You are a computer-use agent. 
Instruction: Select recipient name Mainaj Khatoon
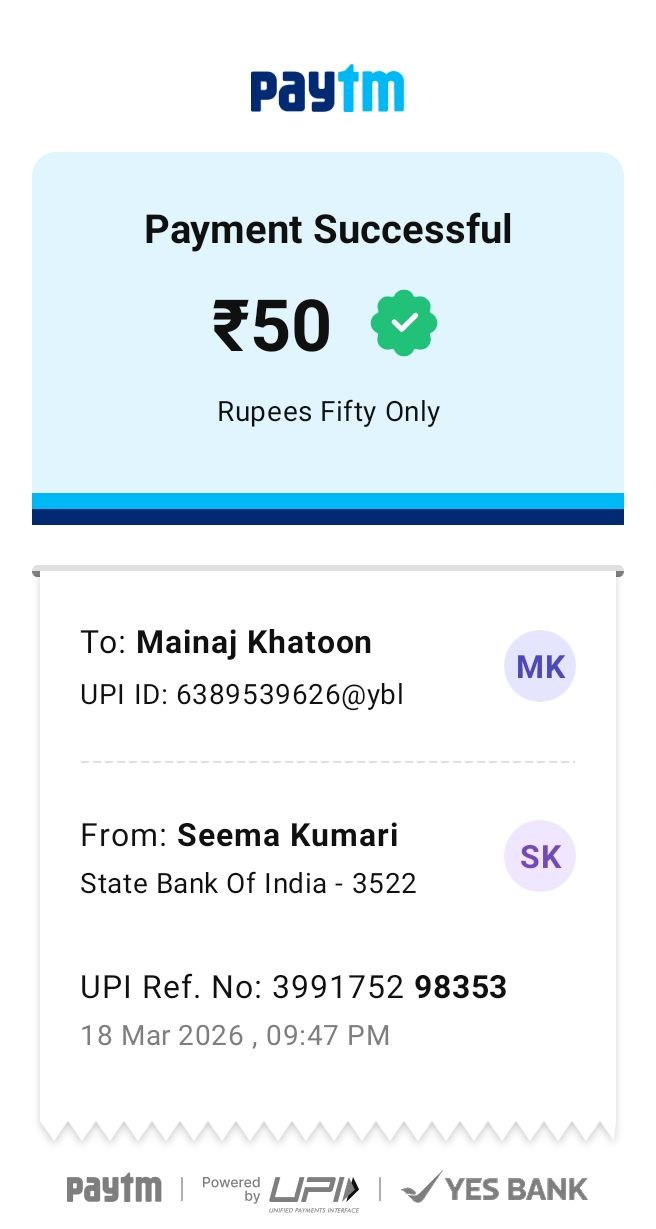point(254,642)
